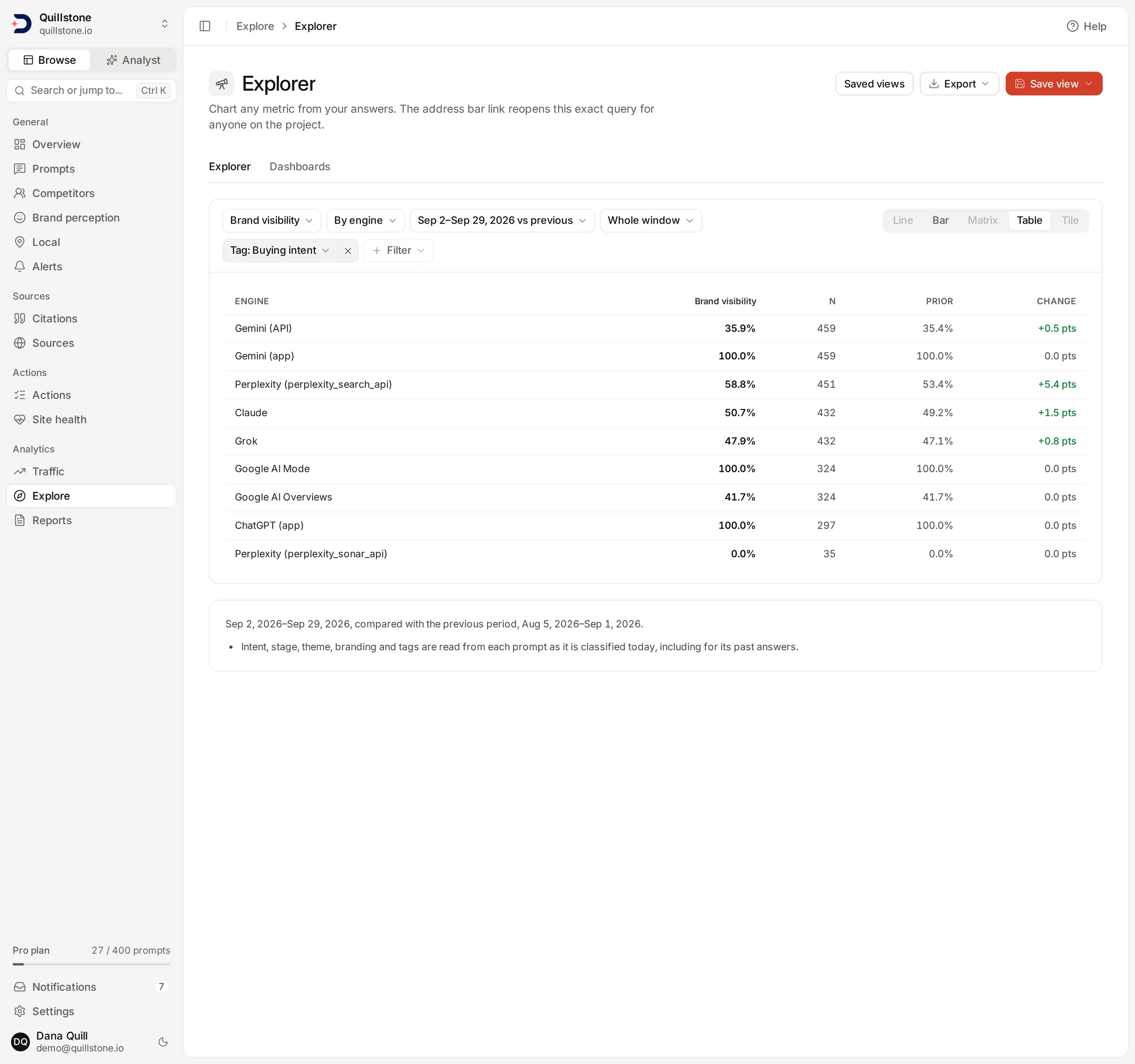Click the Help question-mark icon
The image size is (1135, 1064).
coord(1072,26)
